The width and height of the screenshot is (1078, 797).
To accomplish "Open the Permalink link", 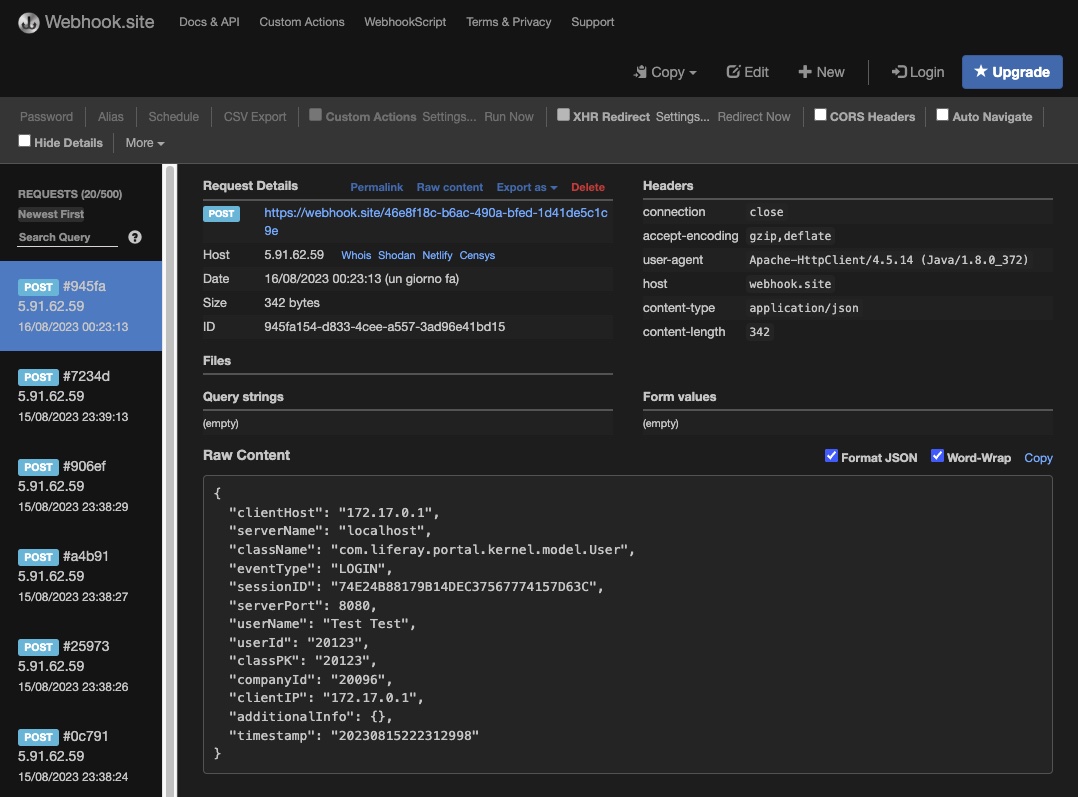I will coord(377,187).
